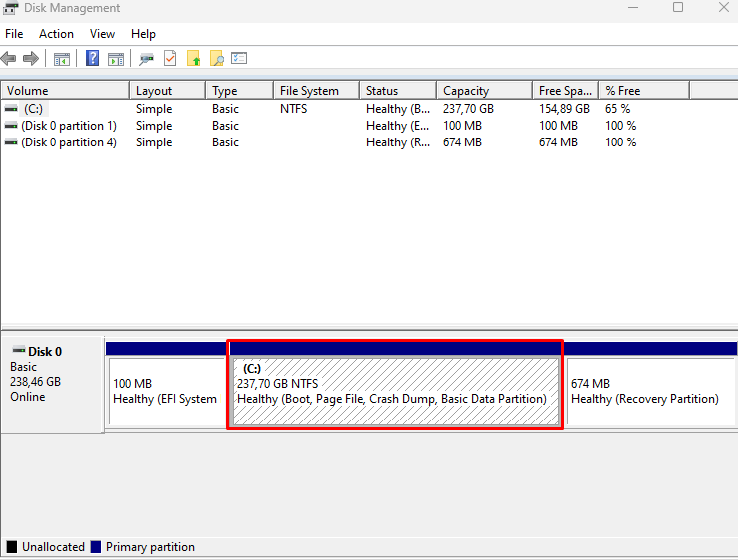Maximize the Disk Management window

[678, 7]
